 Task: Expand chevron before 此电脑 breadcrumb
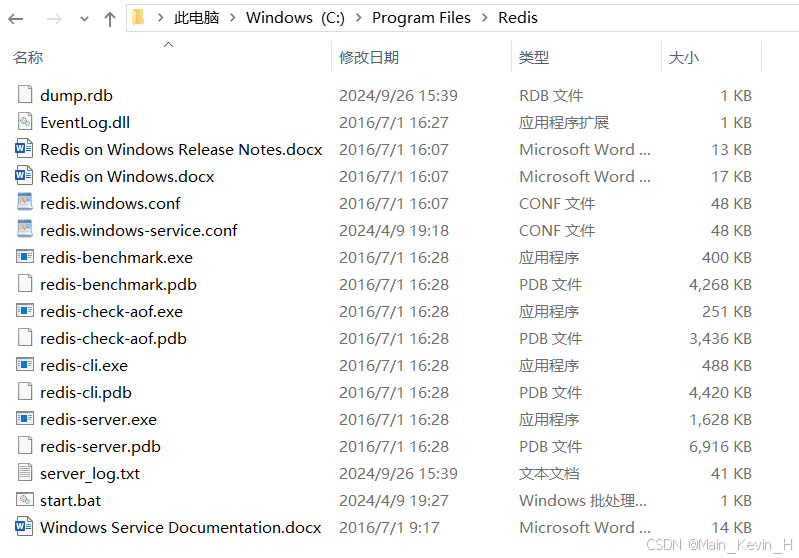[161, 18]
